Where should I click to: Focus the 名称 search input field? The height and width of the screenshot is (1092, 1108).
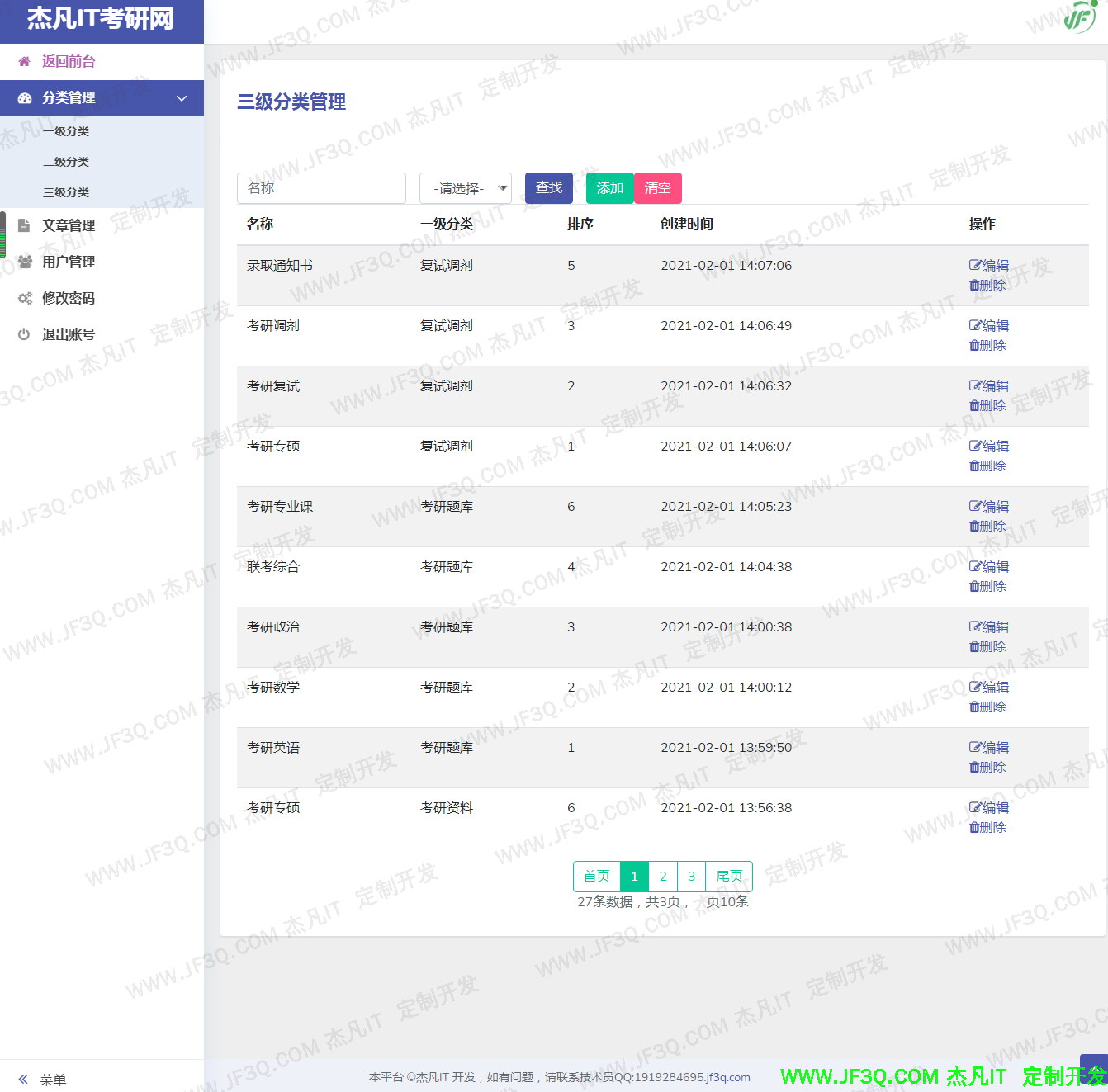[321, 188]
